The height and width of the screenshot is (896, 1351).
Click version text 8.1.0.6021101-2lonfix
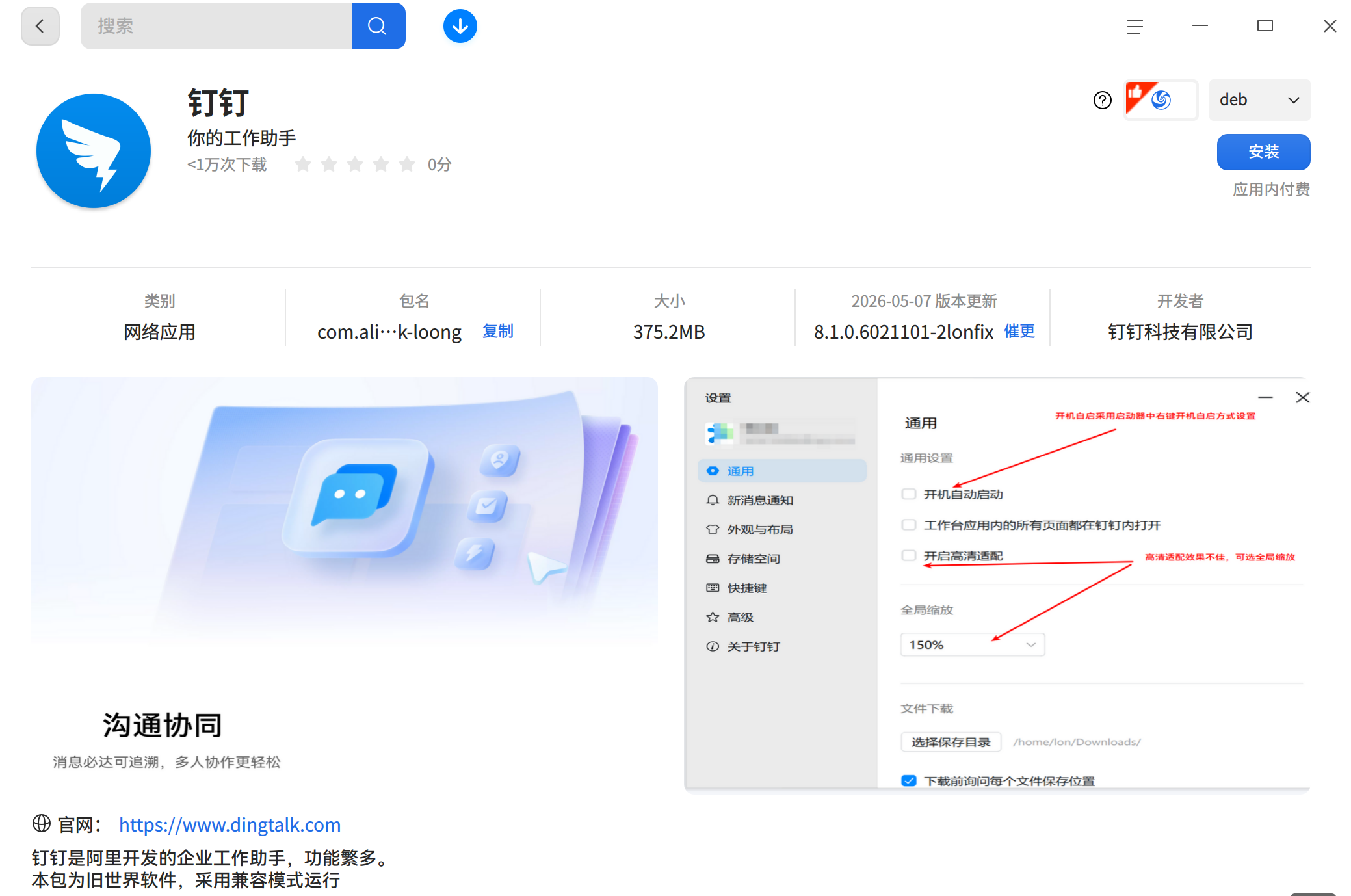click(x=904, y=332)
